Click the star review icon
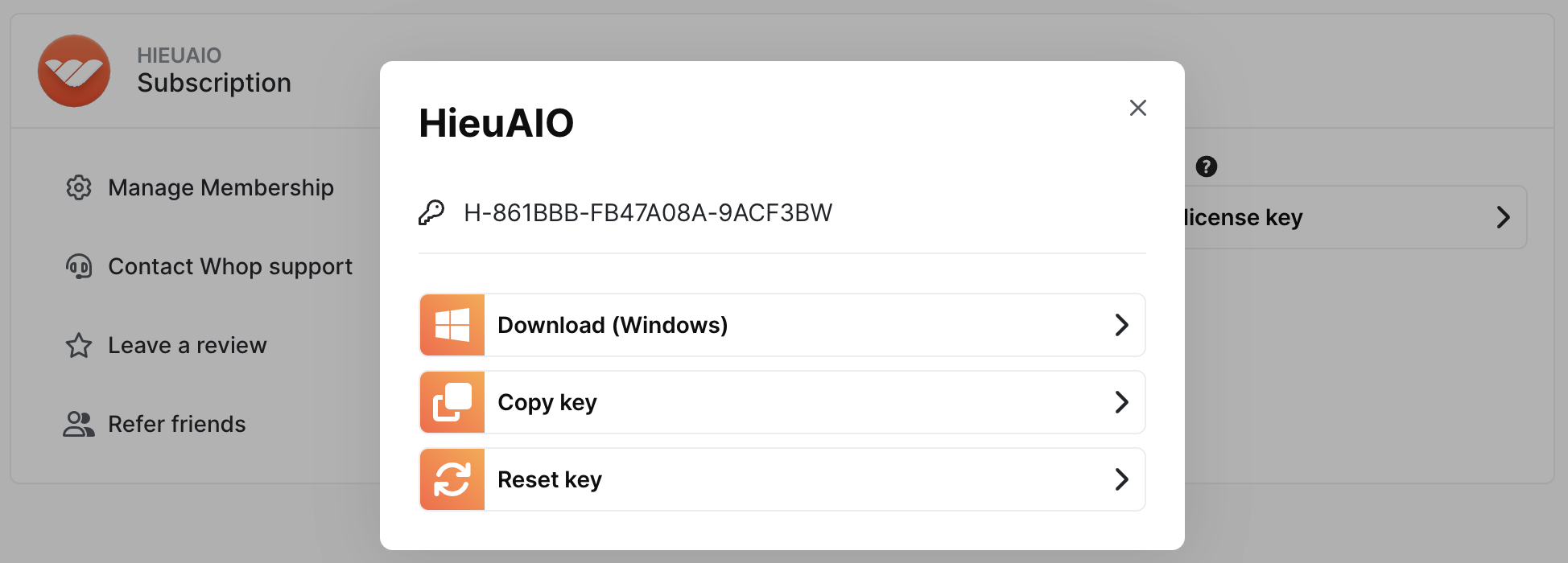Image resolution: width=1568 pixels, height=563 pixels. click(x=79, y=345)
